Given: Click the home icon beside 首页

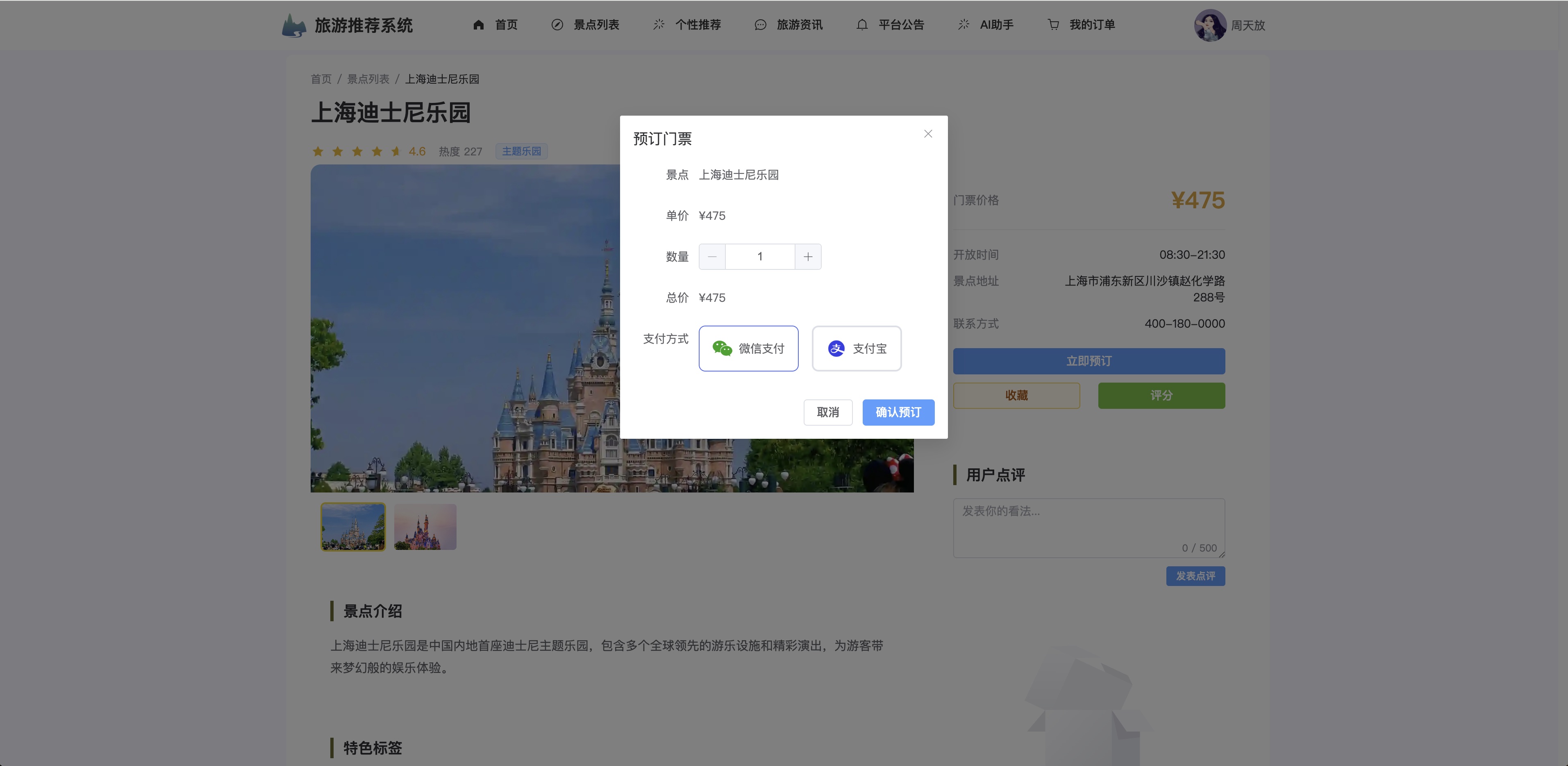Looking at the screenshot, I should coord(478,25).
